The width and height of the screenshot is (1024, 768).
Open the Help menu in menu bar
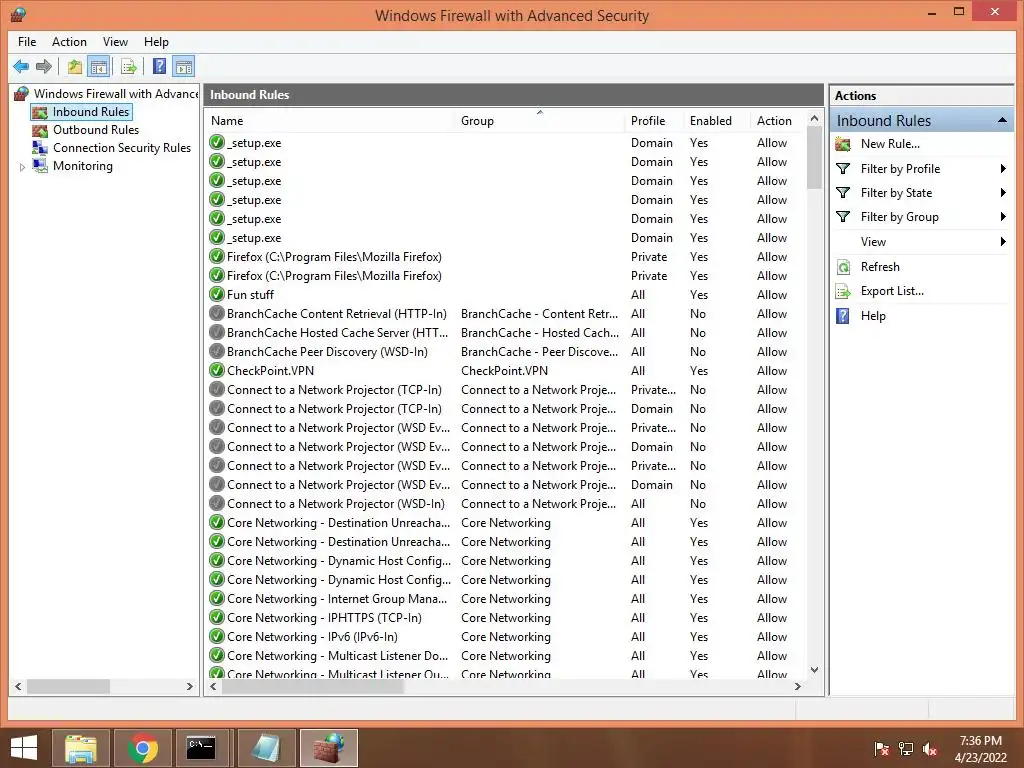tap(156, 42)
